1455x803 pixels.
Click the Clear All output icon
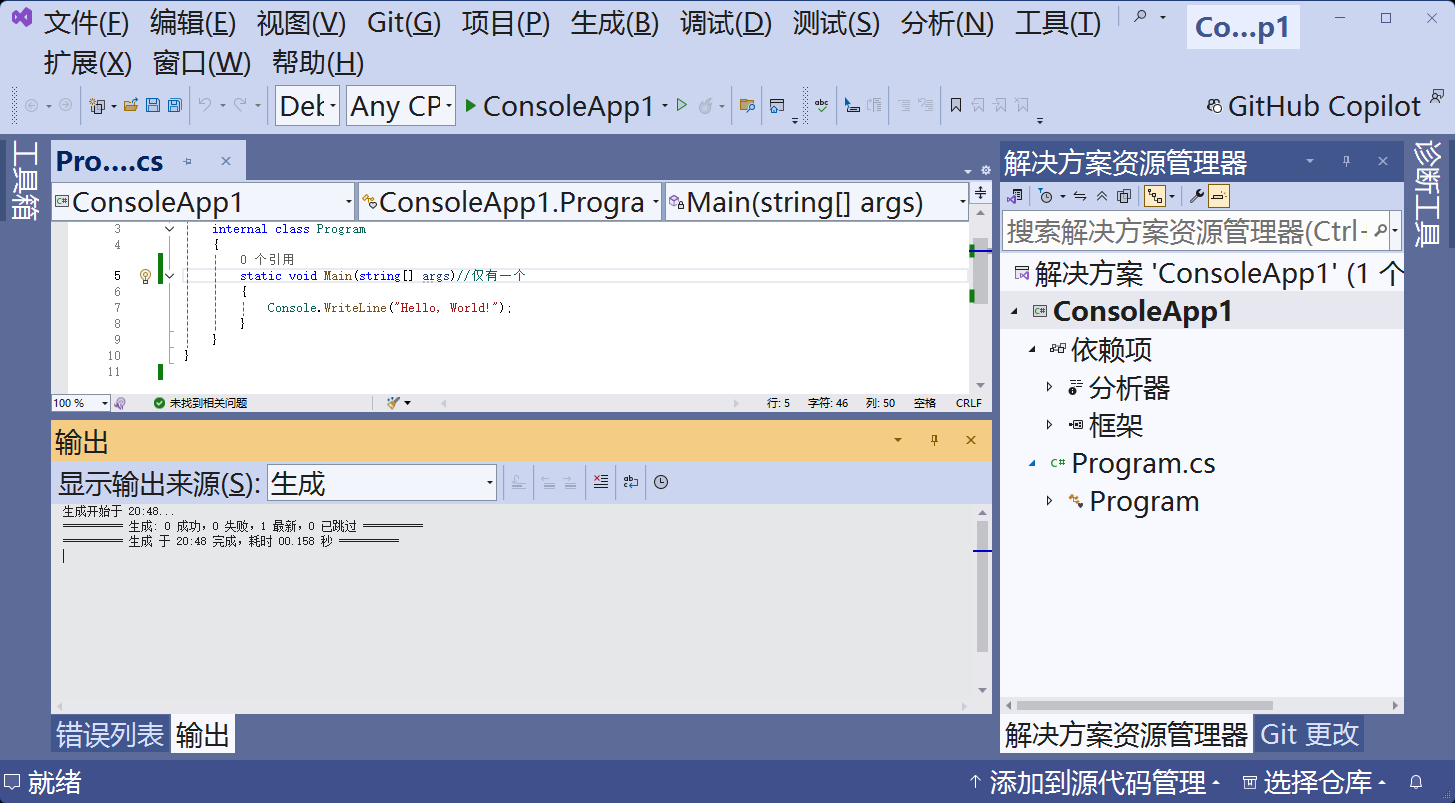pos(600,482)
